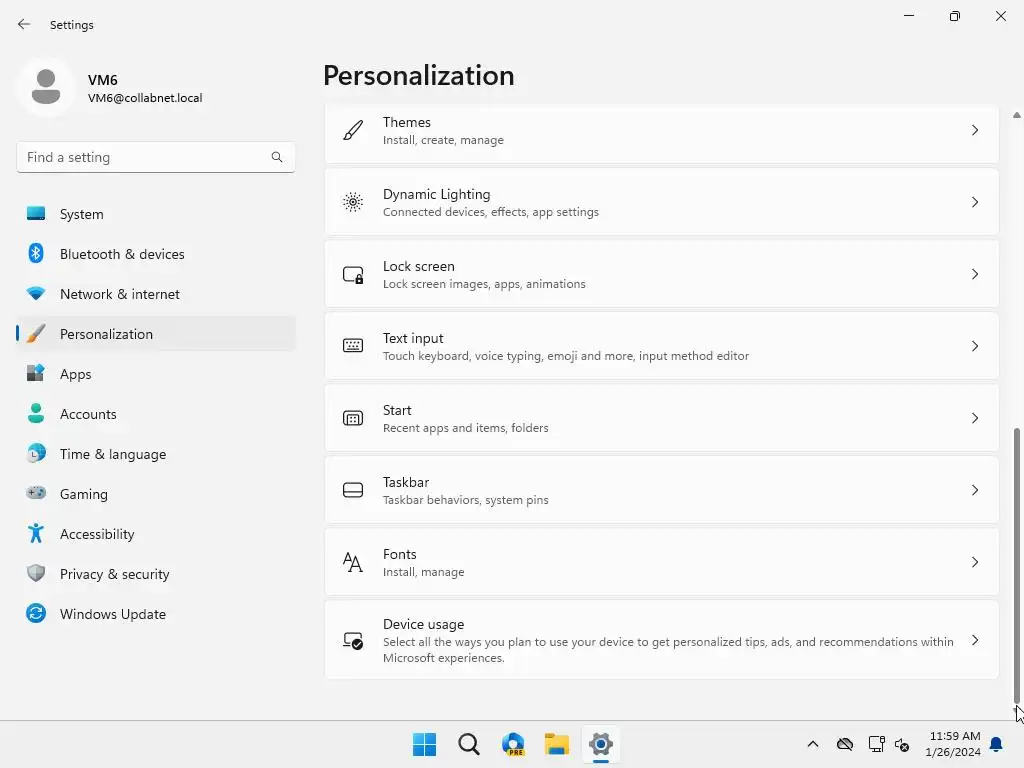The height and width of the screenshot is (768, 1024).
Task: Expand Start via its chevron
Action: click(974, 418)
